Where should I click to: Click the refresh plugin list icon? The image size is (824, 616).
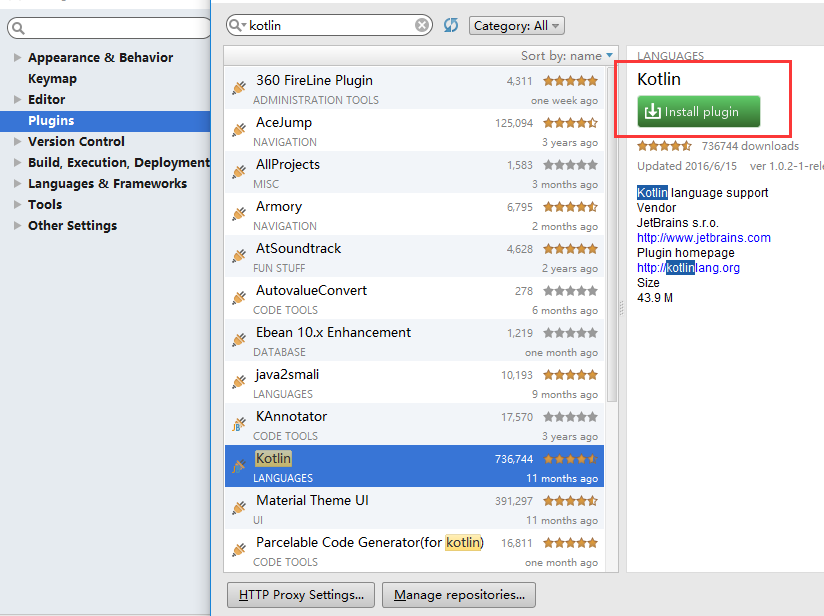pos(451,25)
